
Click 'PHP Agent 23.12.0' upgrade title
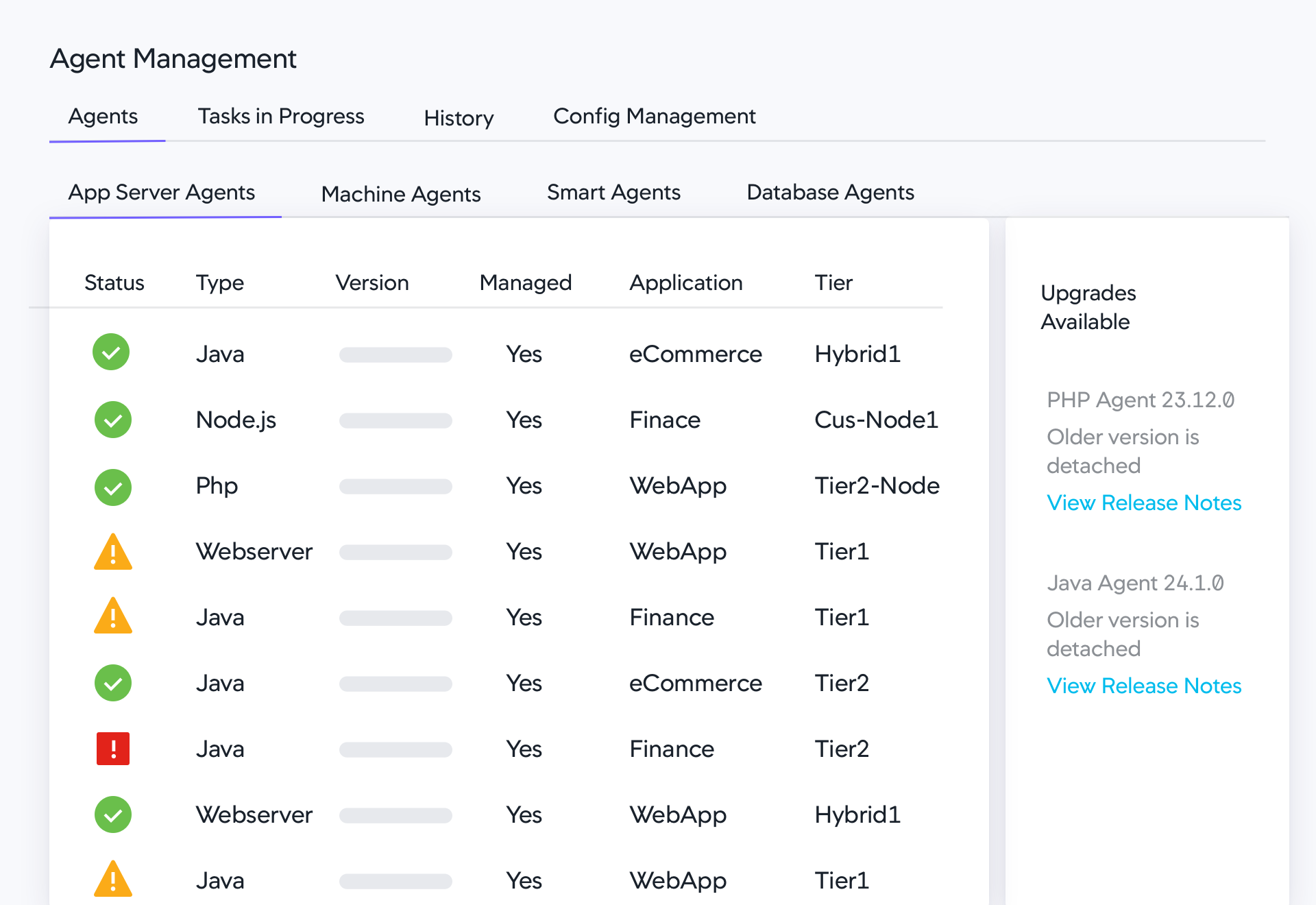coord(1141,400)
